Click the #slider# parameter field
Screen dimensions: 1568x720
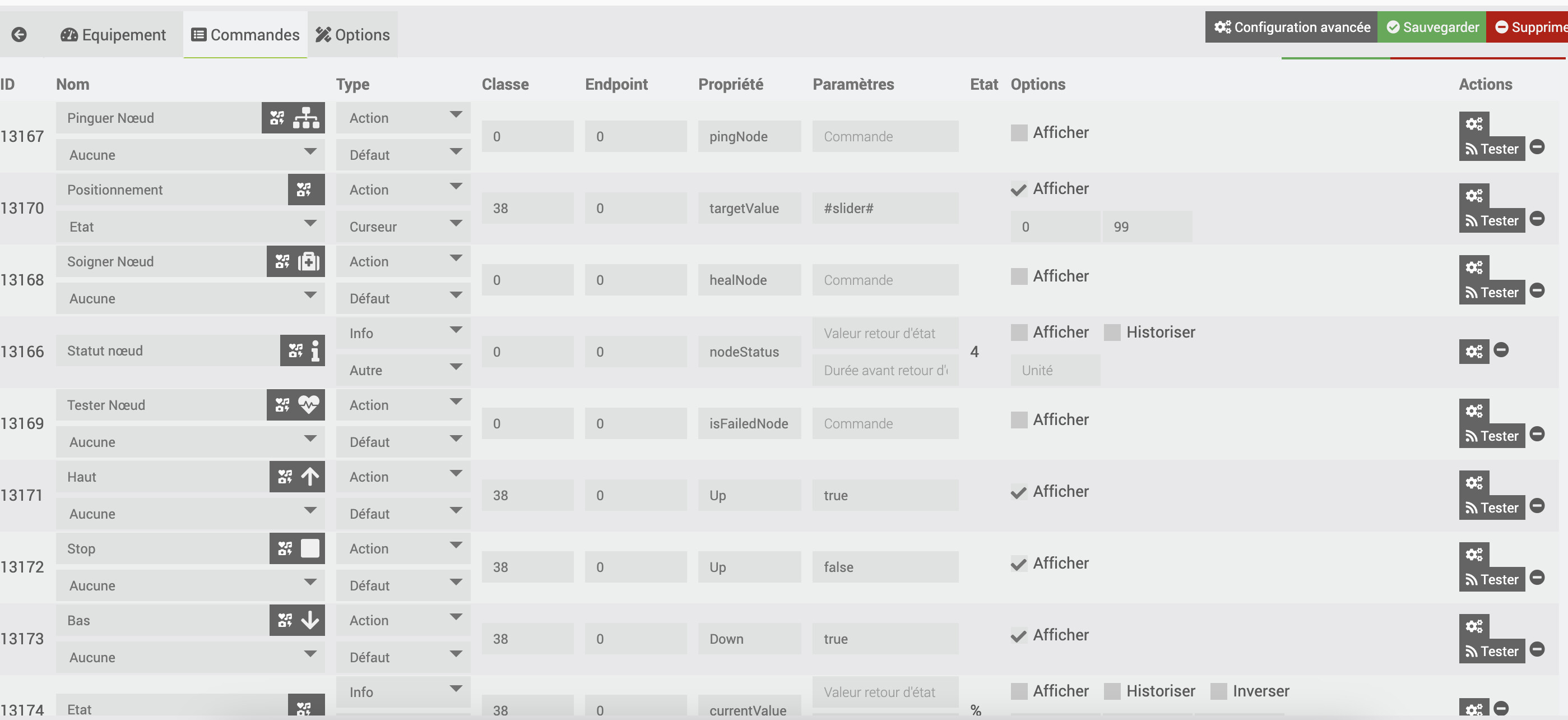click(884, 209)
